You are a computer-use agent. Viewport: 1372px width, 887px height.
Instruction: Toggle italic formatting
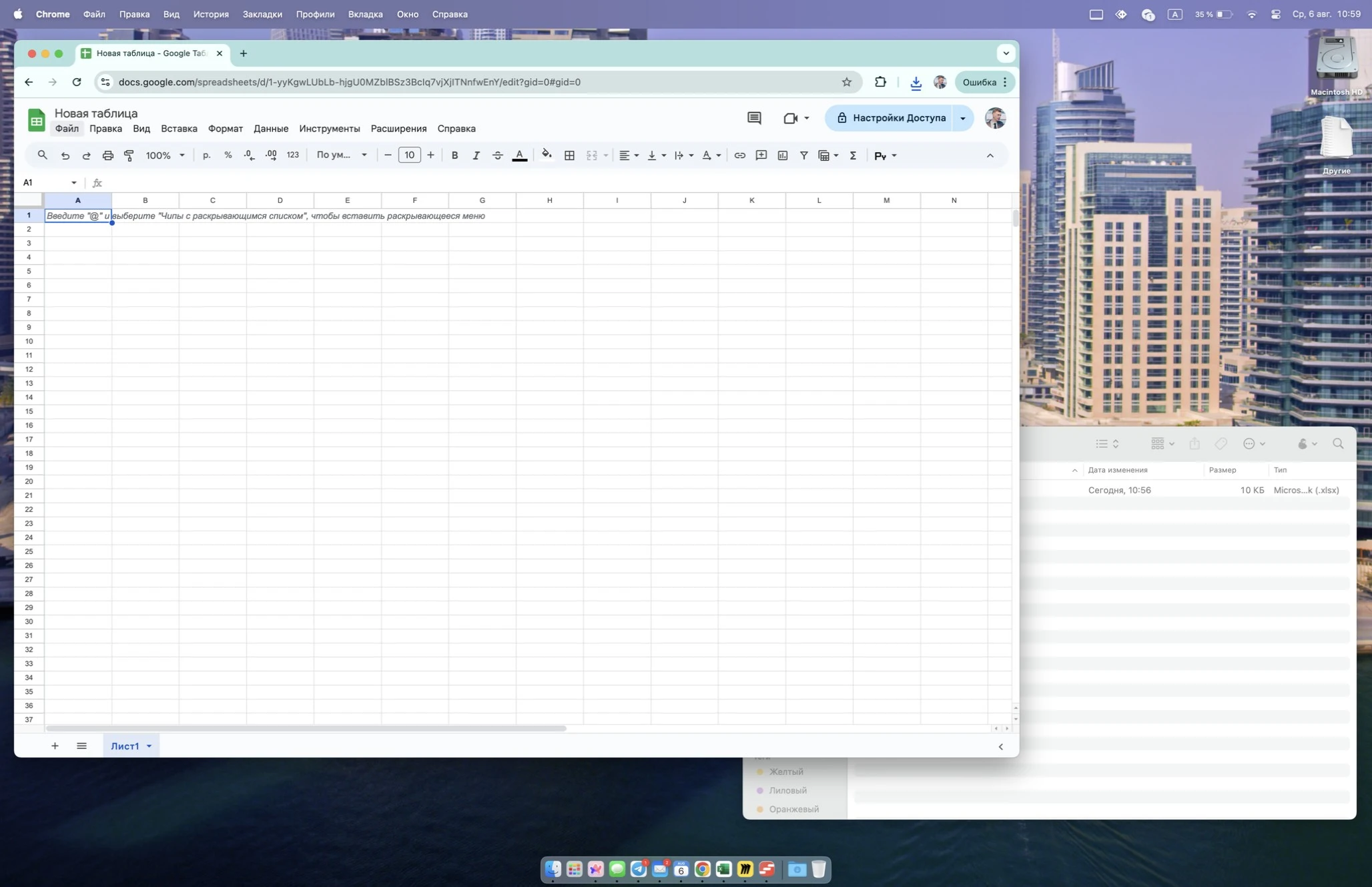[476, 155]
